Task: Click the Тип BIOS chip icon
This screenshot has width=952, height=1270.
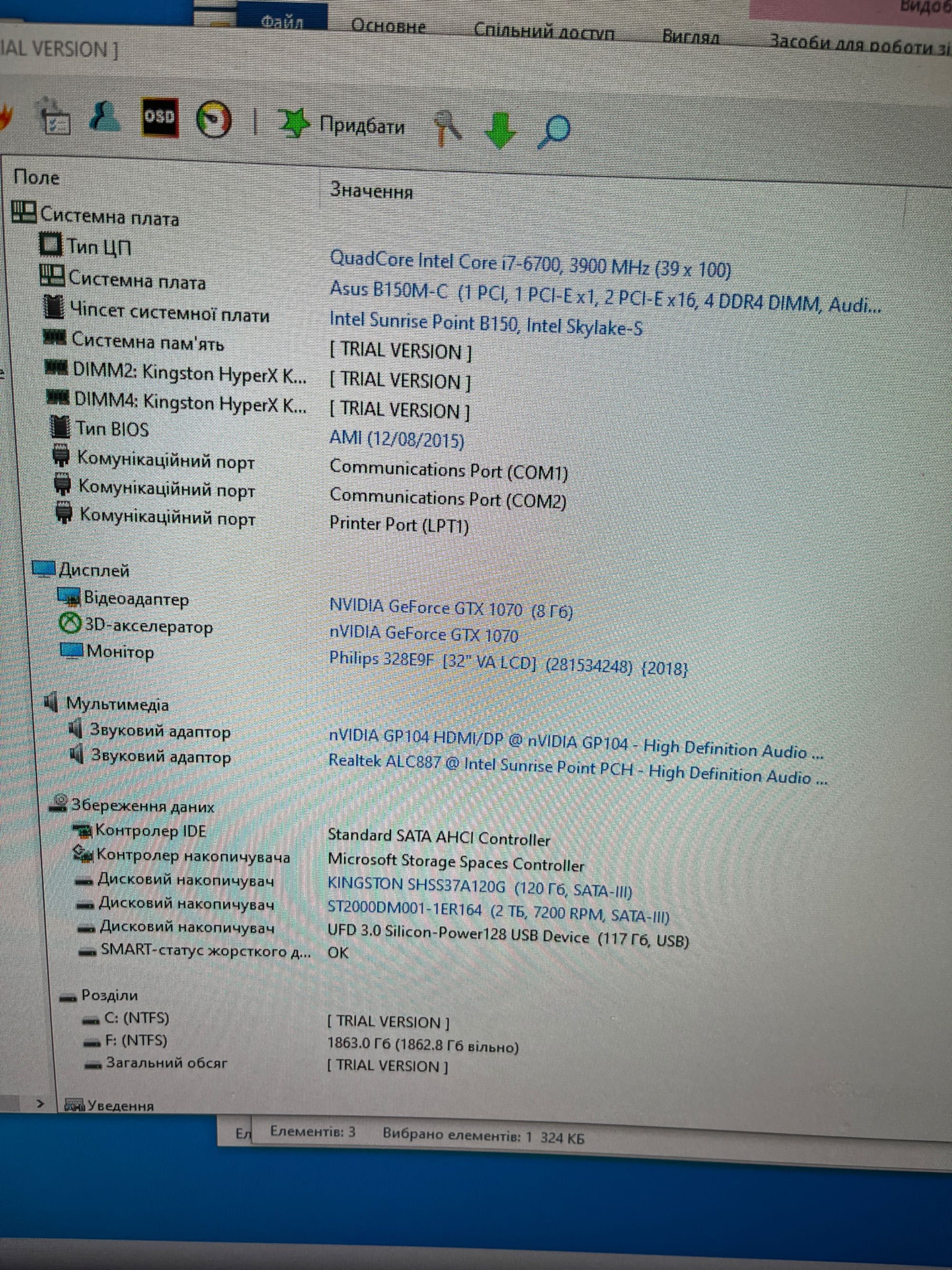Action: (59, 426)
